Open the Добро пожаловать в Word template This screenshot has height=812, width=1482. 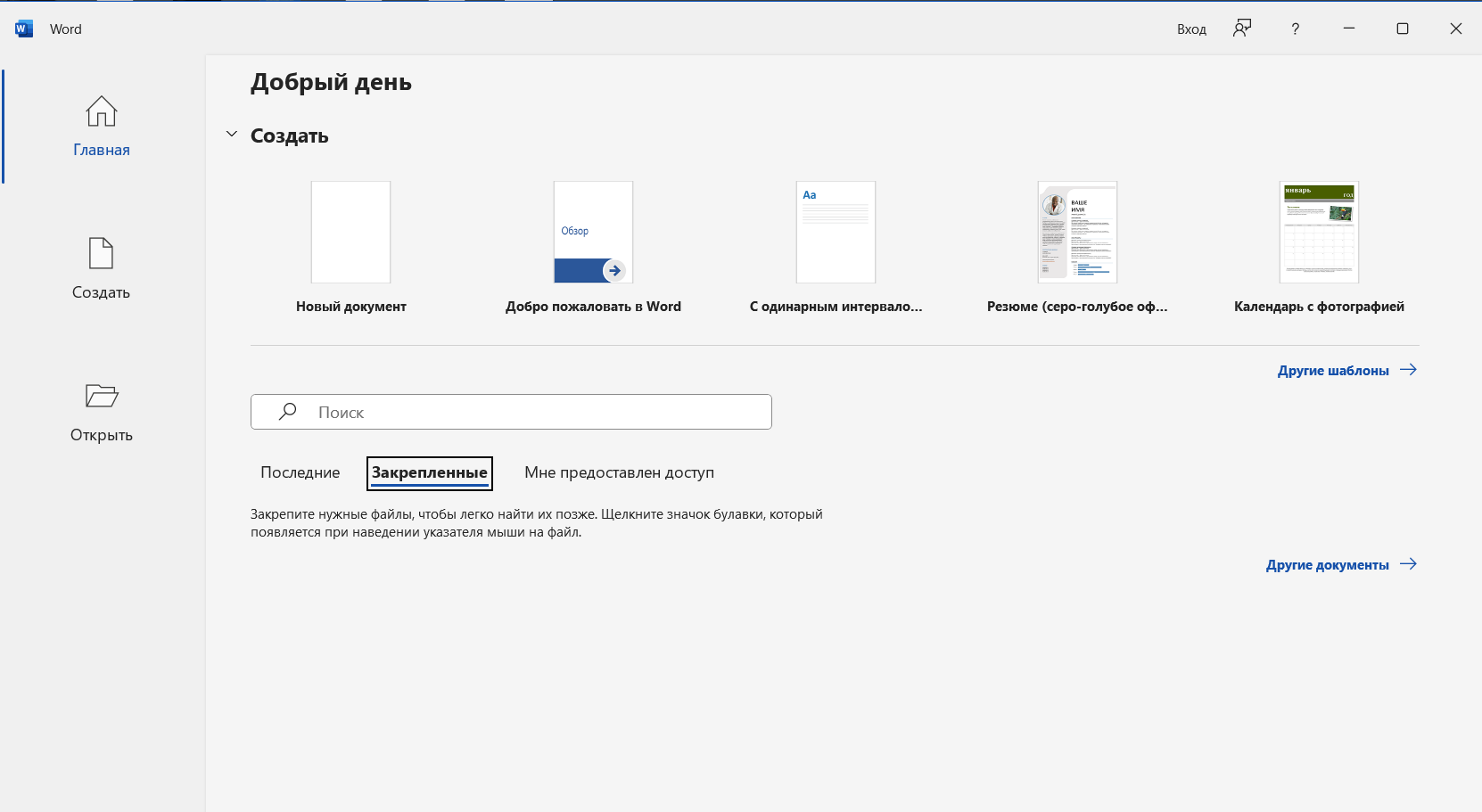click(x=593, y=233)
